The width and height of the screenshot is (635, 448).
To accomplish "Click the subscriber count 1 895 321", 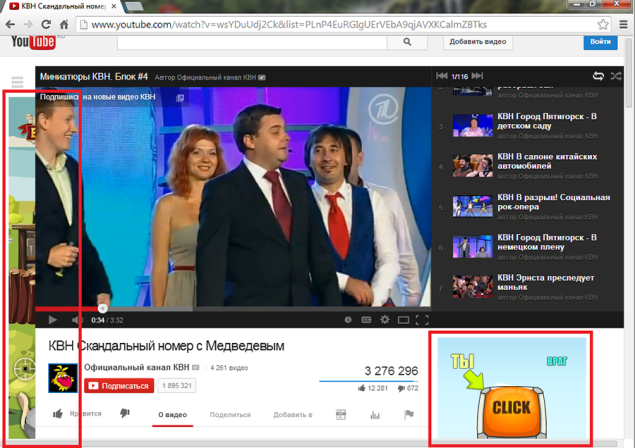I will point(177,386).
